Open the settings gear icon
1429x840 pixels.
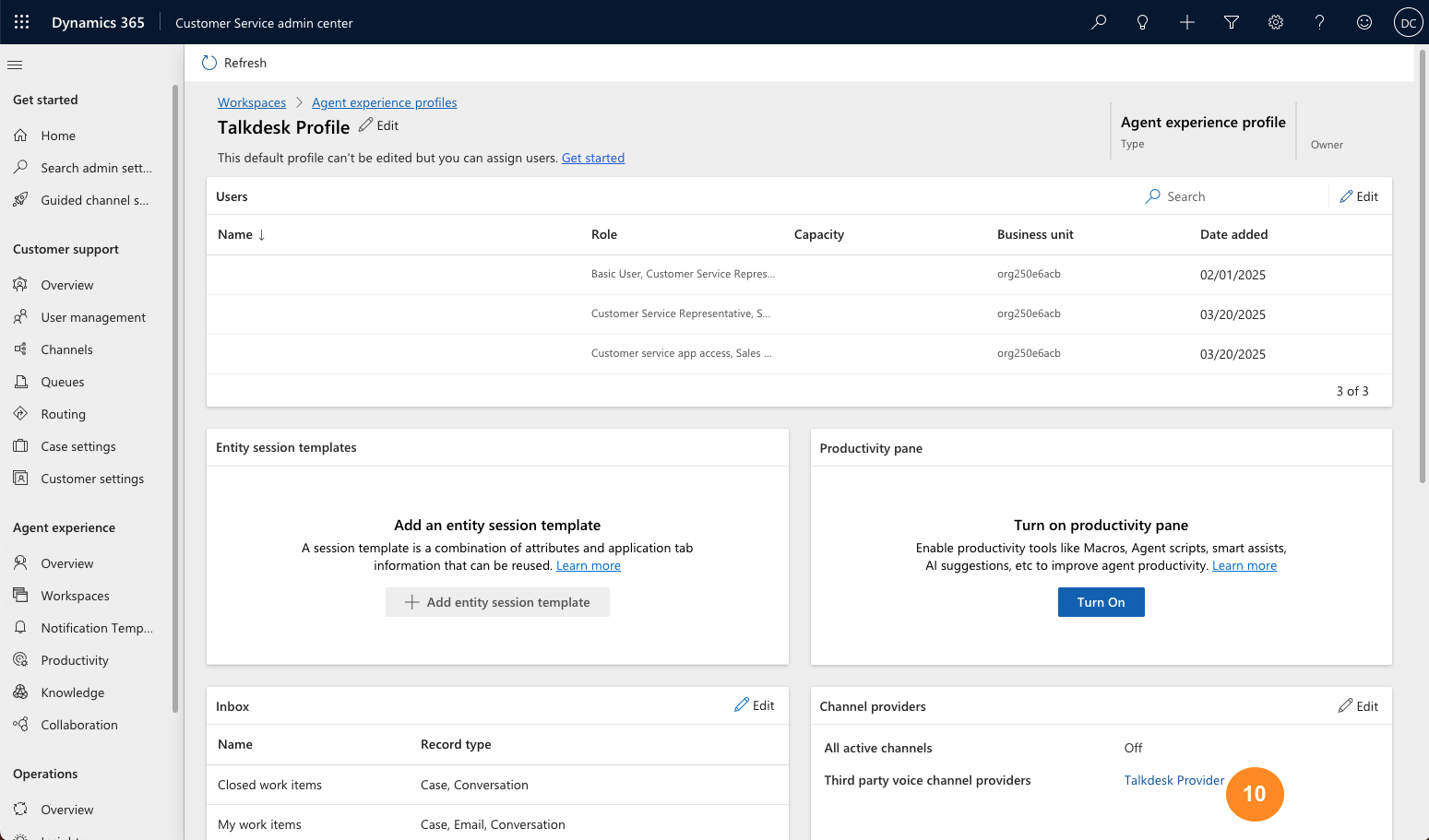(x=1276, y=22)
